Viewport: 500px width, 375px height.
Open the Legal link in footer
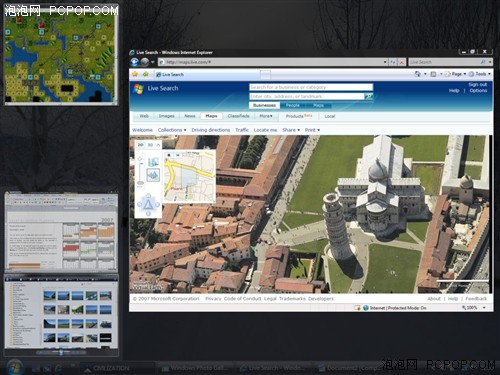(270, 299)
